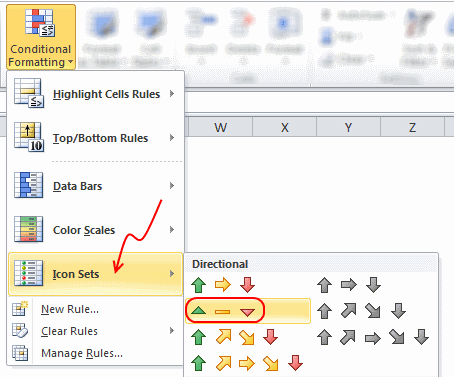Select 5 Arrows (Gray) icon set

[373, 337]
